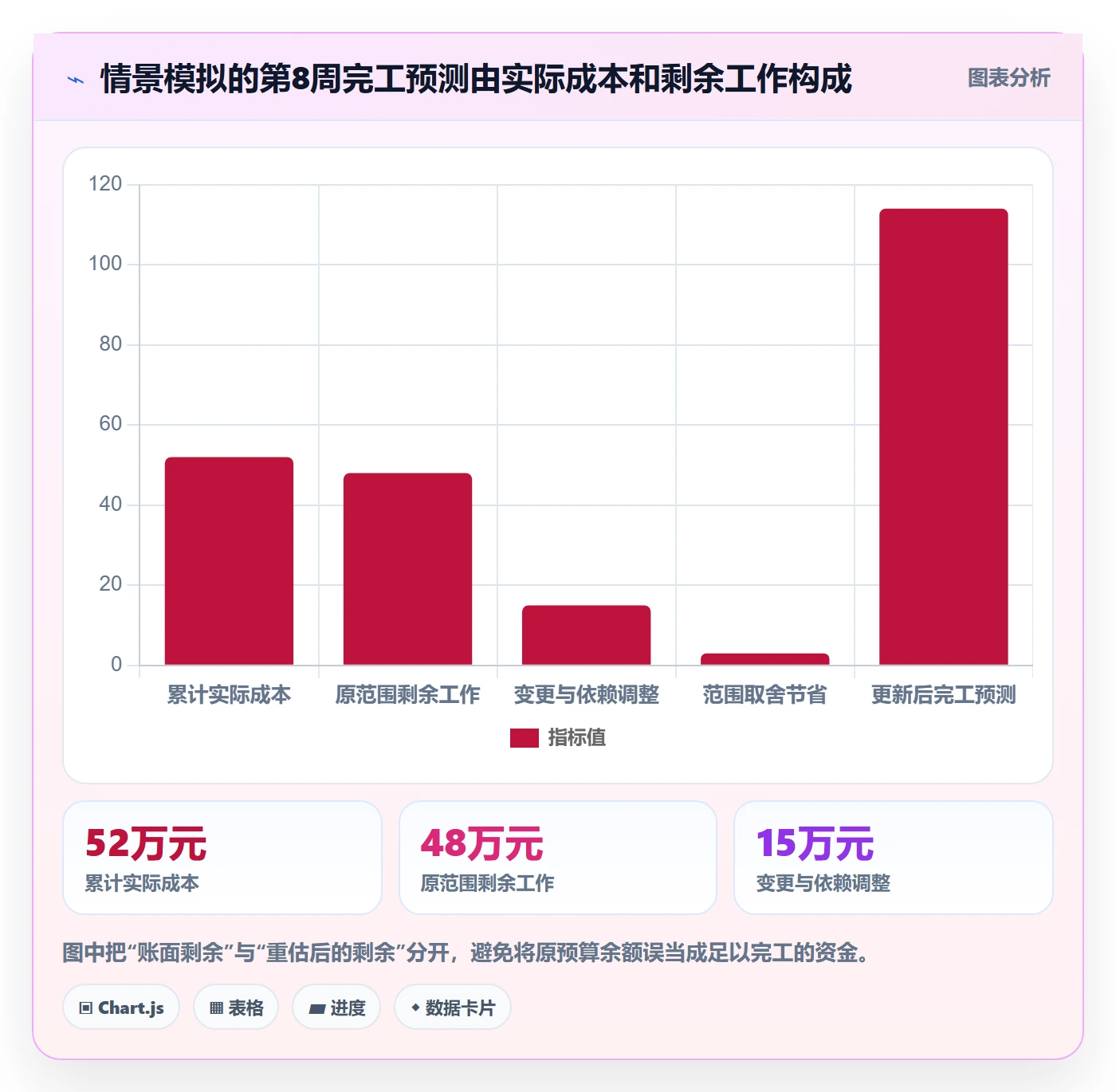
Task: Click the lightning icon beside the title
Action: 76,80
